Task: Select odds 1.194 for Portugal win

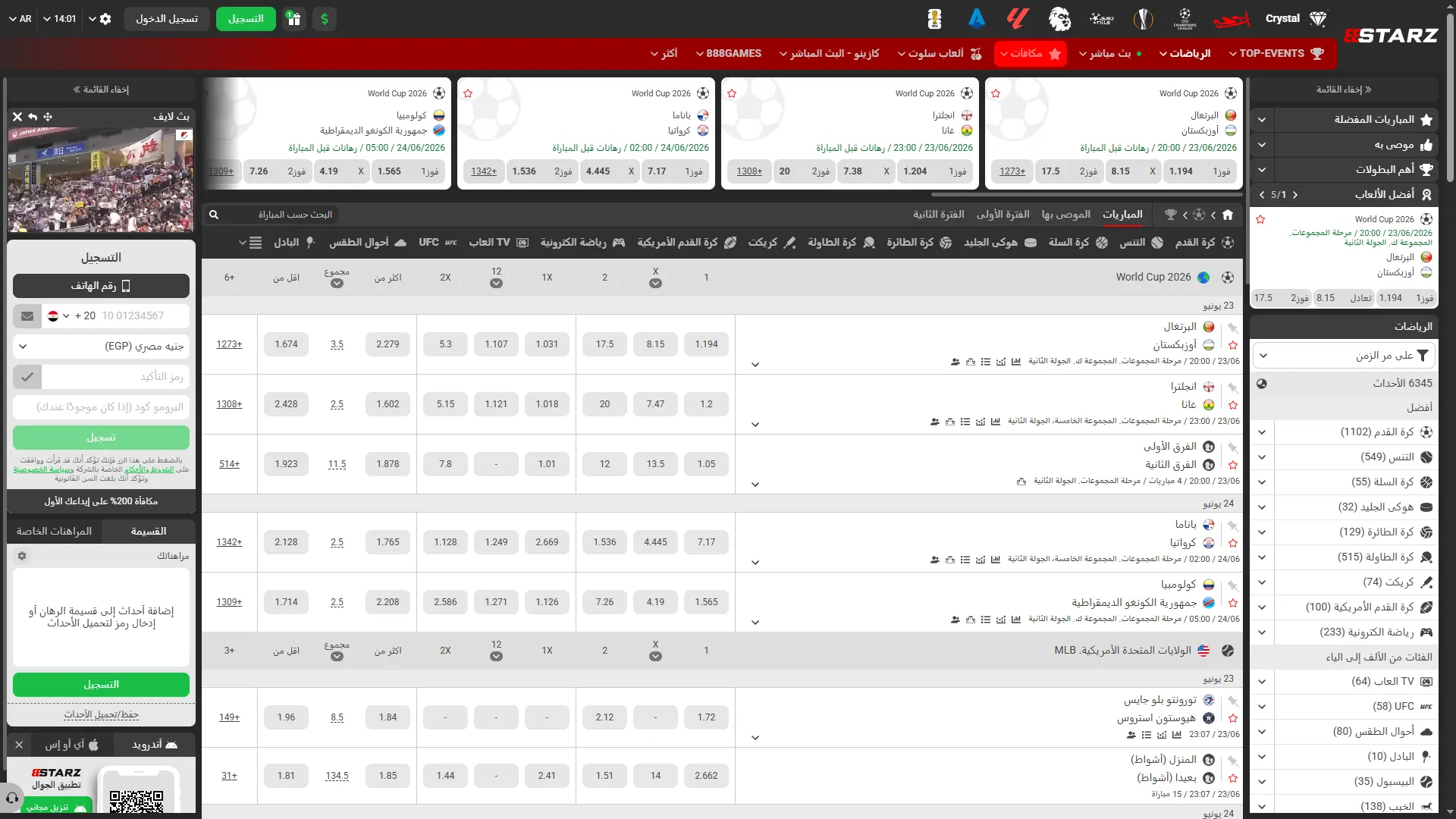Action: click(706, 344)
